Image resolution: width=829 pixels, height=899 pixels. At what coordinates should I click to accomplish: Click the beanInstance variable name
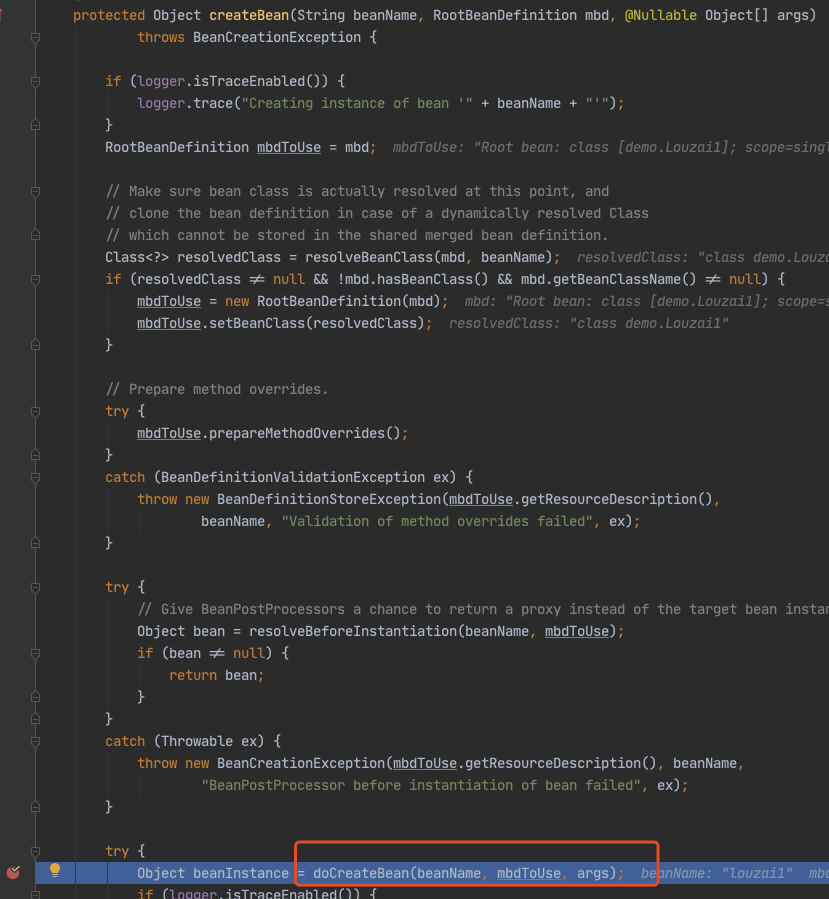pyautogui.click(x=241, y=873)
